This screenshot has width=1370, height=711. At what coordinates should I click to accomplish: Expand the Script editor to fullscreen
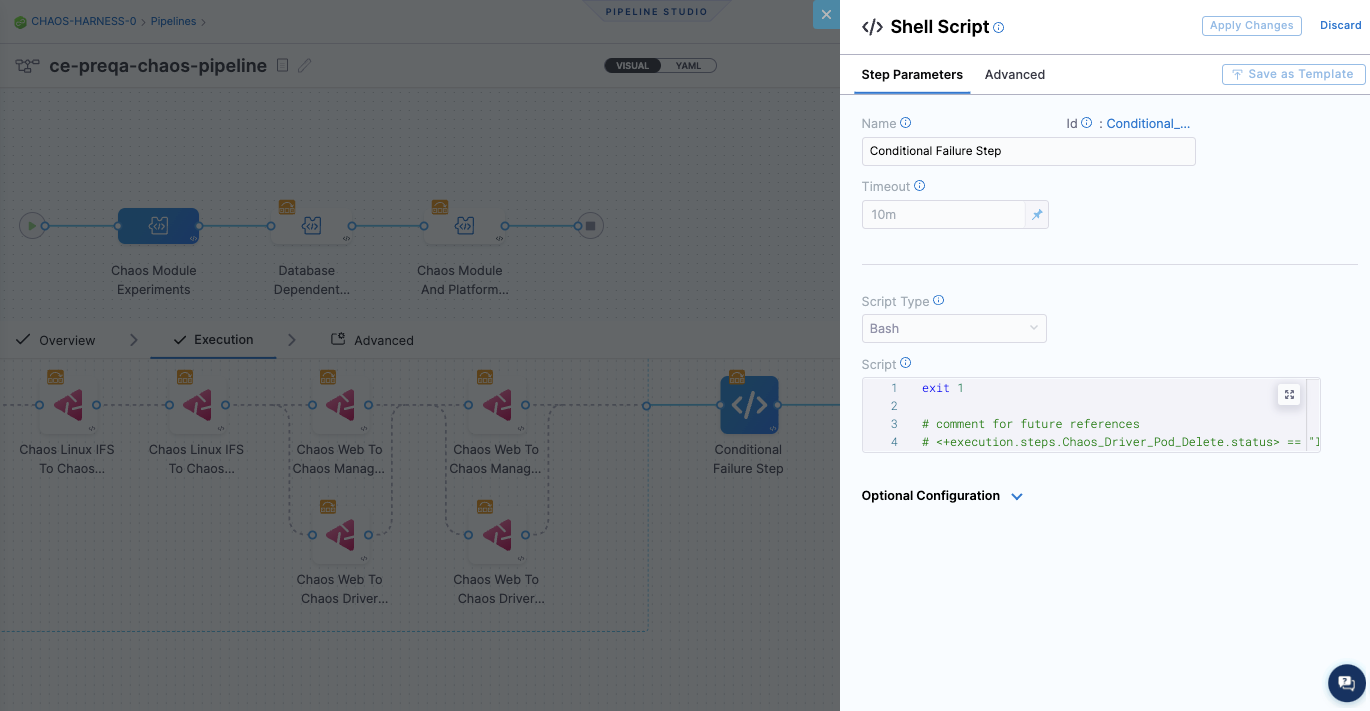1289,394
